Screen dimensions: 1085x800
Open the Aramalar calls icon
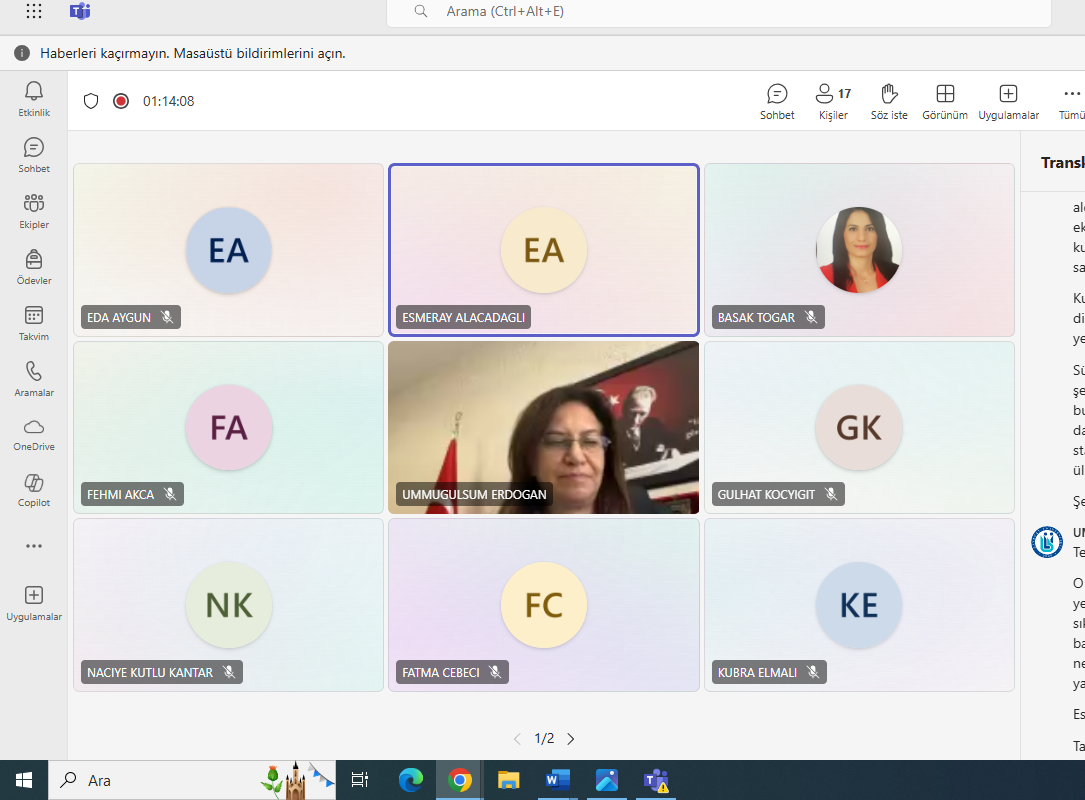click(x=34, y=379)
